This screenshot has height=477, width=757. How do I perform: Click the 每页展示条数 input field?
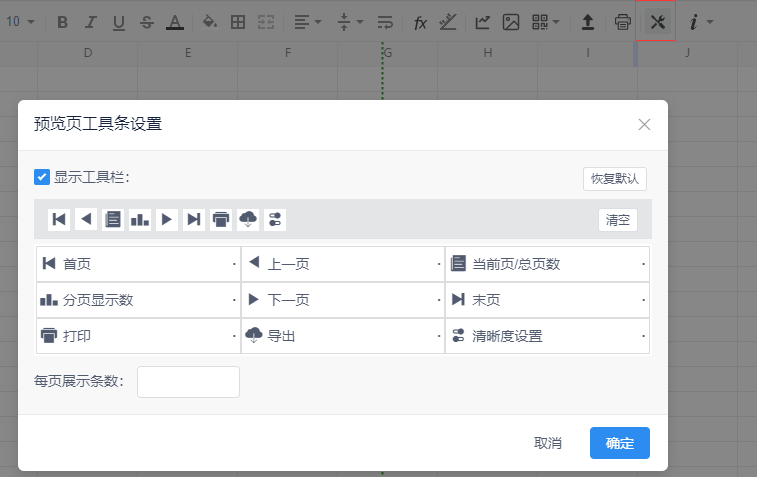click(188, 382)
